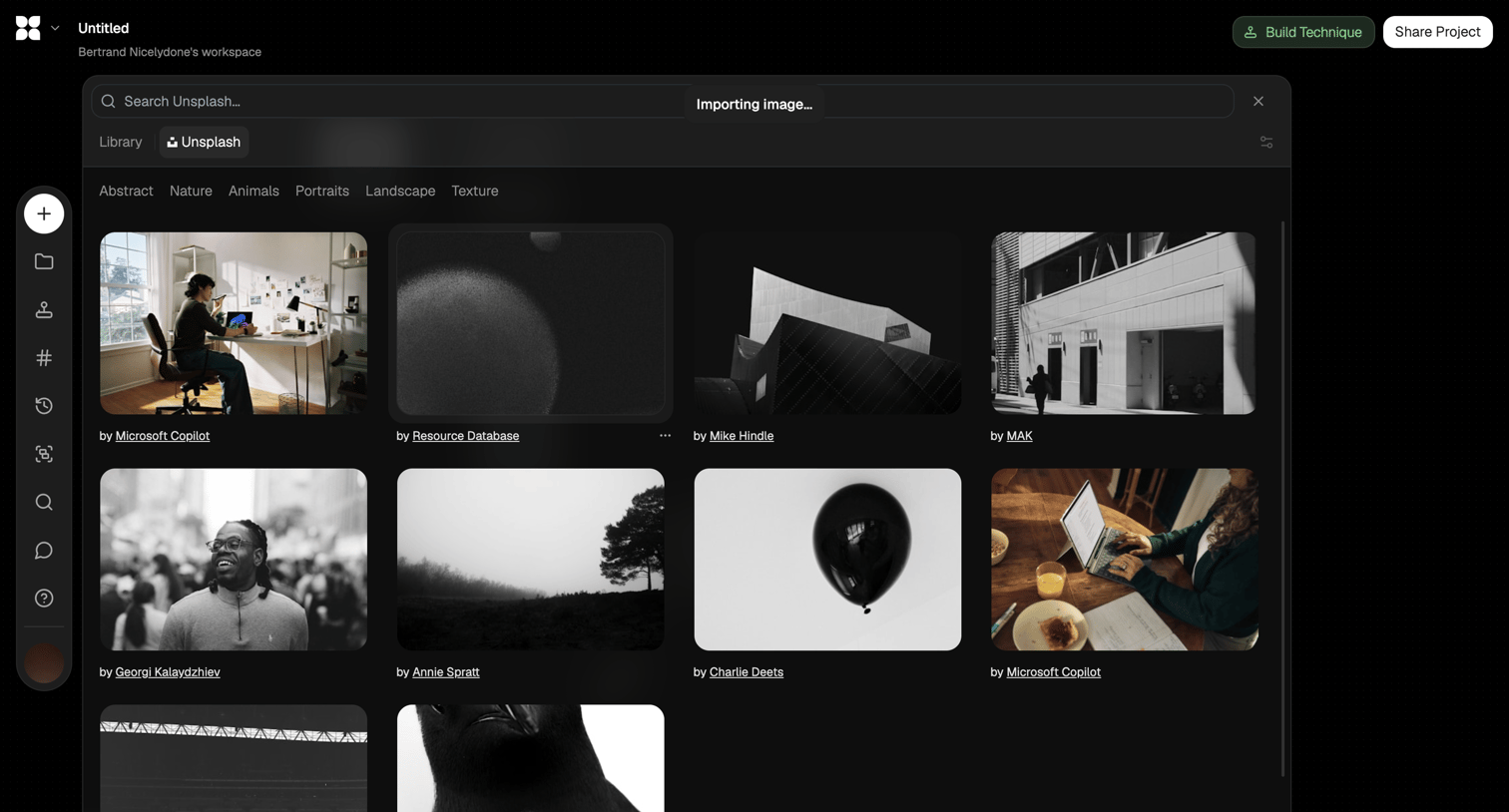Open the Mike Hindle author link

pyautogui.click(x=742, y=436)
